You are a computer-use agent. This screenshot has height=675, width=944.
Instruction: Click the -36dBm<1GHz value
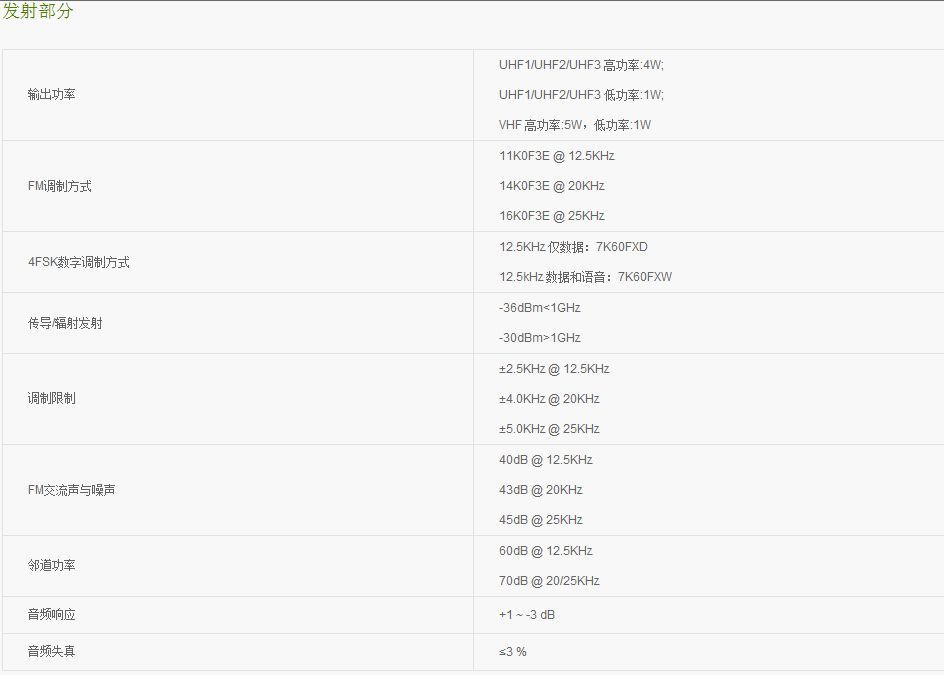[539, 308]
